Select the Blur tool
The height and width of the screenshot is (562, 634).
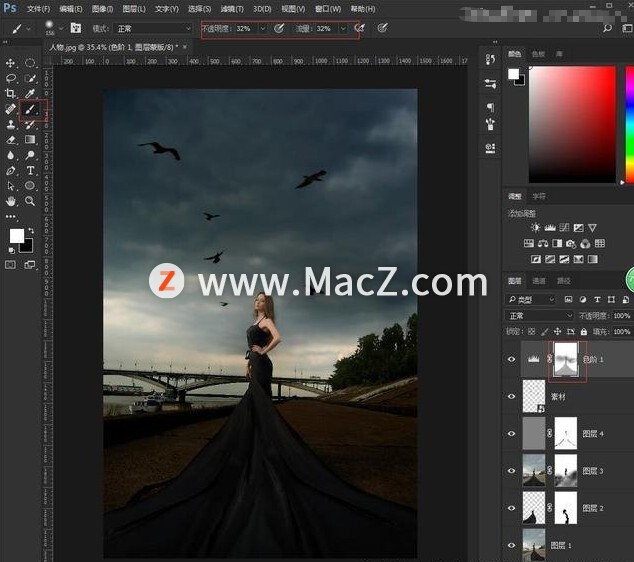[x=10, y=155]
